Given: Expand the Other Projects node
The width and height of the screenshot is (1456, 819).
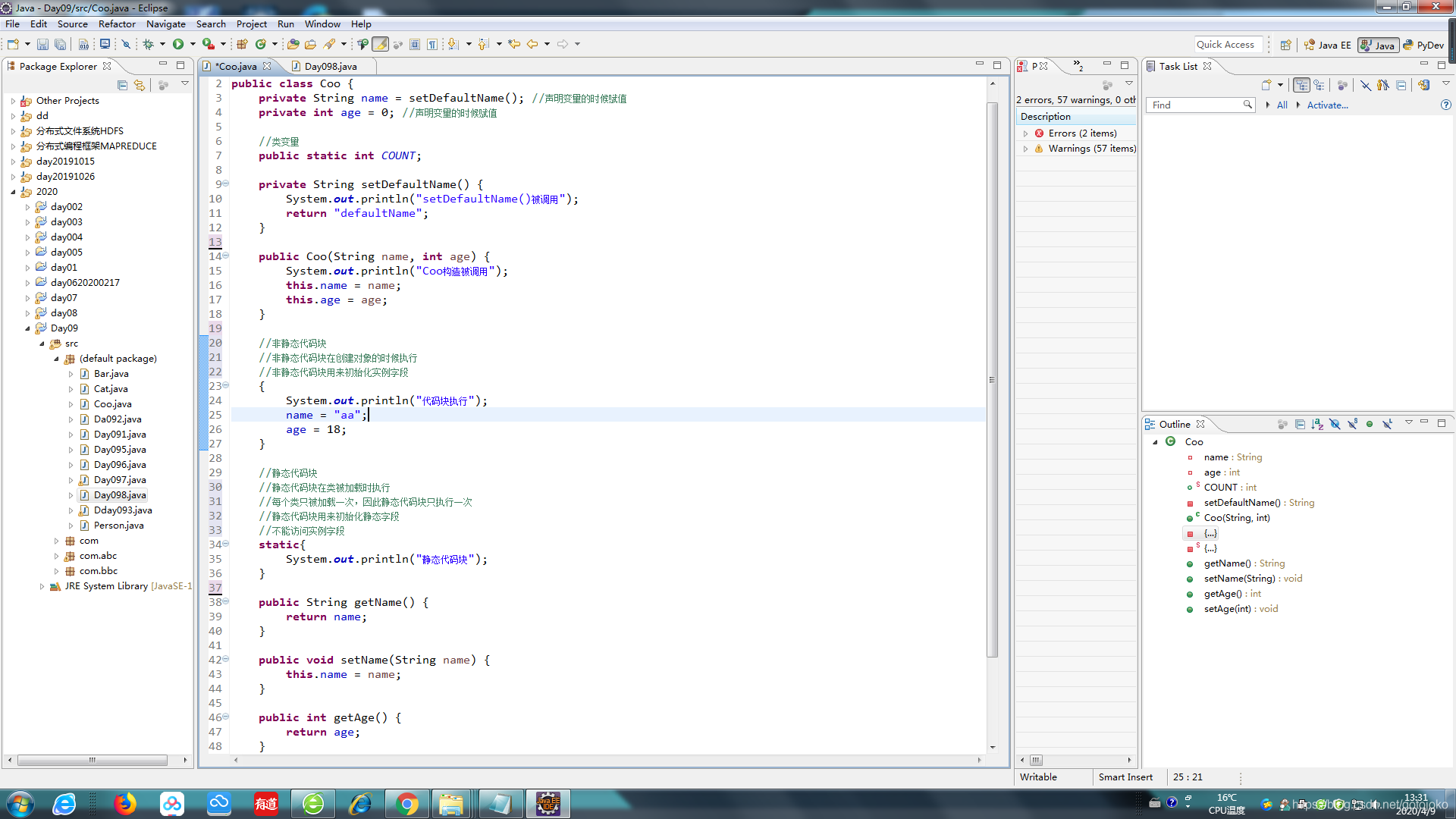Looking at the screenshot, I should (13, 101).
